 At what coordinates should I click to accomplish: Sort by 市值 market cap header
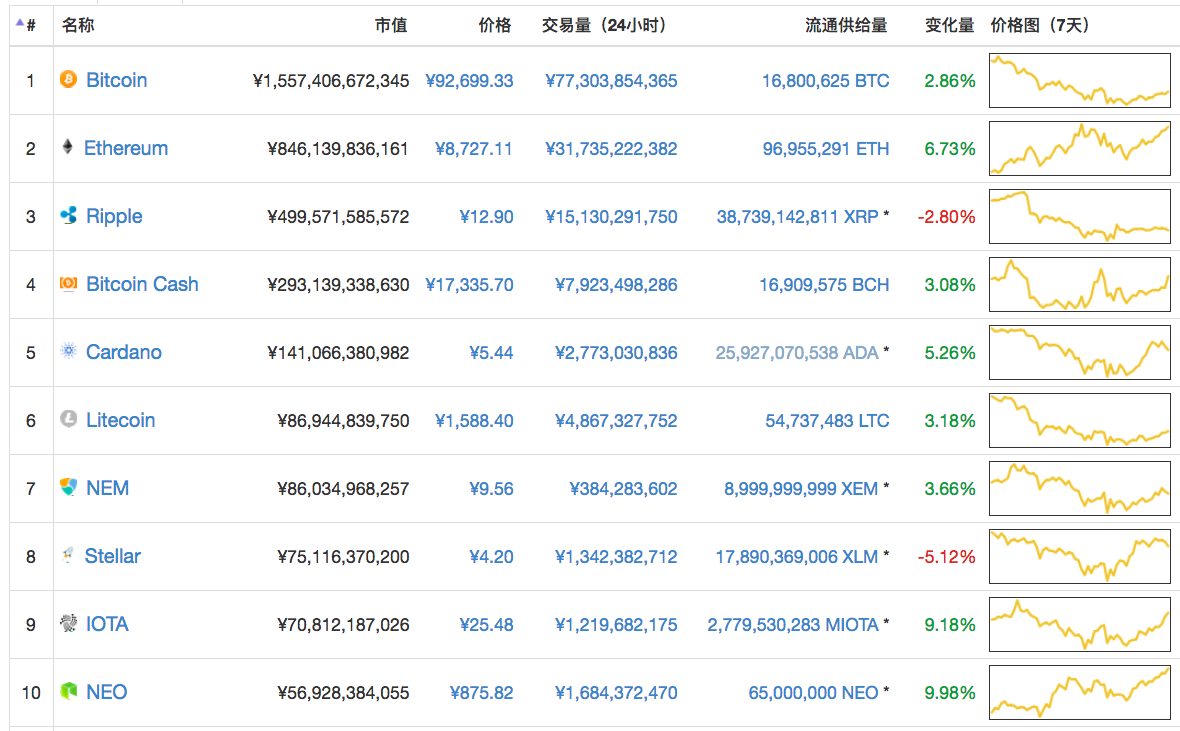click(391, 25)
